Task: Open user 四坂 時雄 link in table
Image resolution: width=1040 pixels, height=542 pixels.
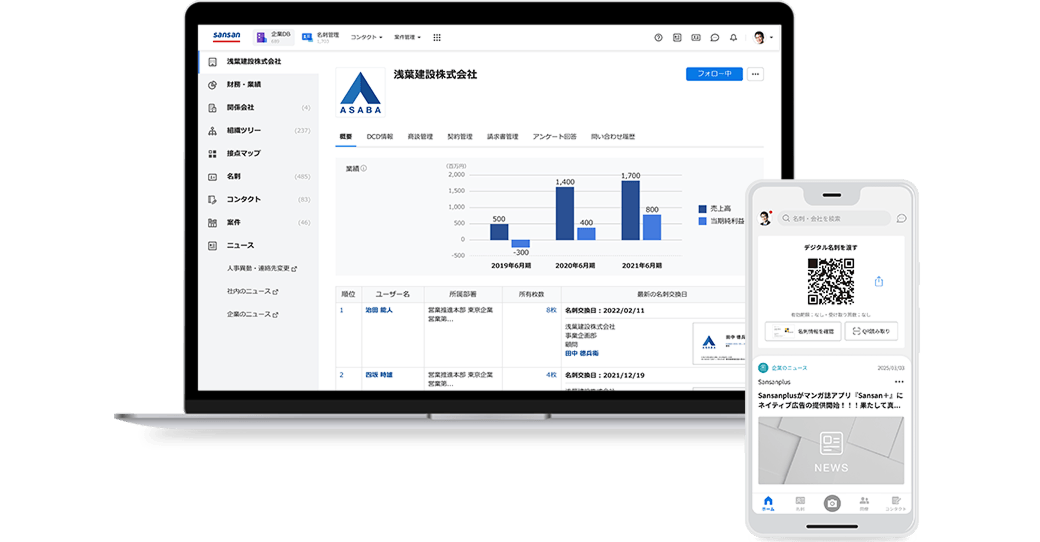Action: tap(379, 375)
